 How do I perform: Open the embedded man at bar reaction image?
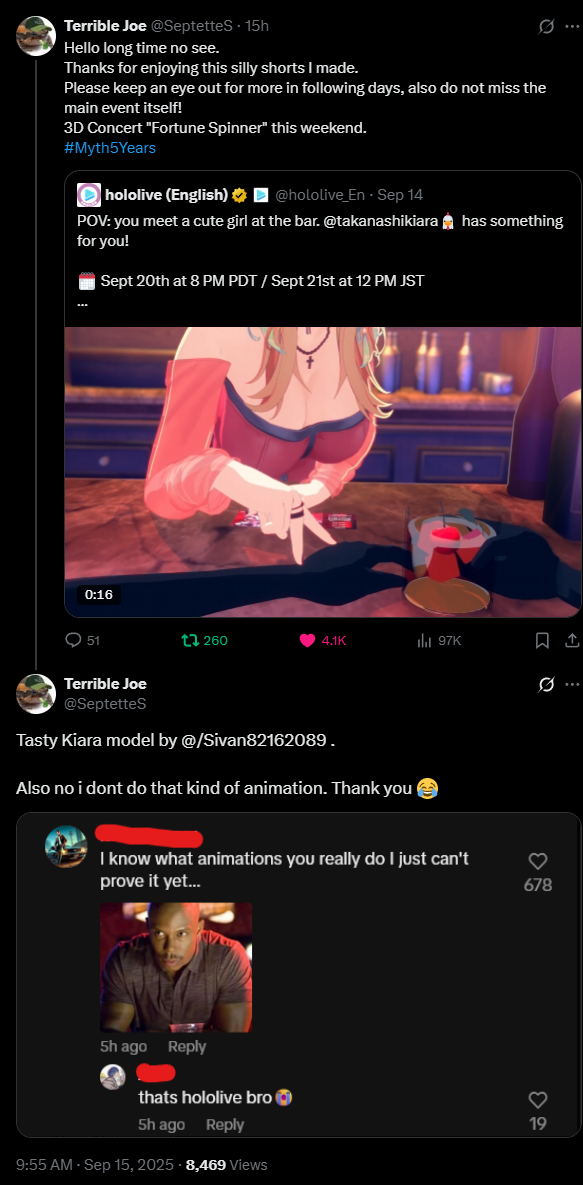point(176,967)
